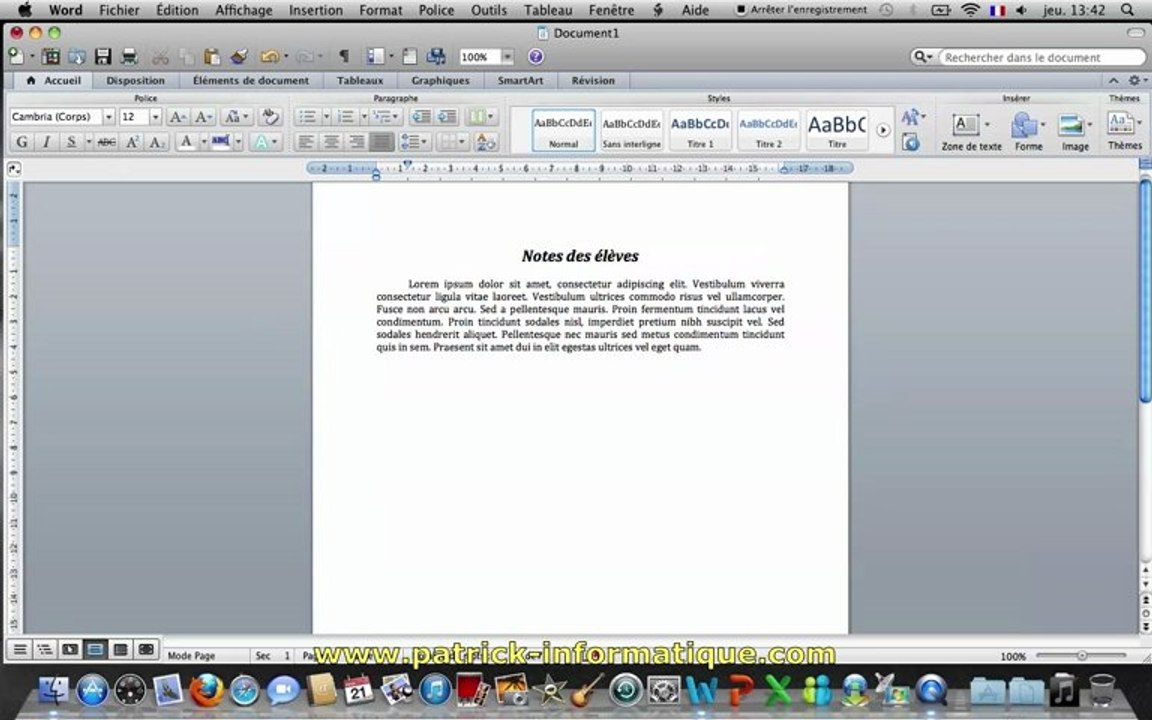Click the highlight color ABC swatch
Image resolution: width=1152 pixels, height=720 pixels.
click(220, 142)
